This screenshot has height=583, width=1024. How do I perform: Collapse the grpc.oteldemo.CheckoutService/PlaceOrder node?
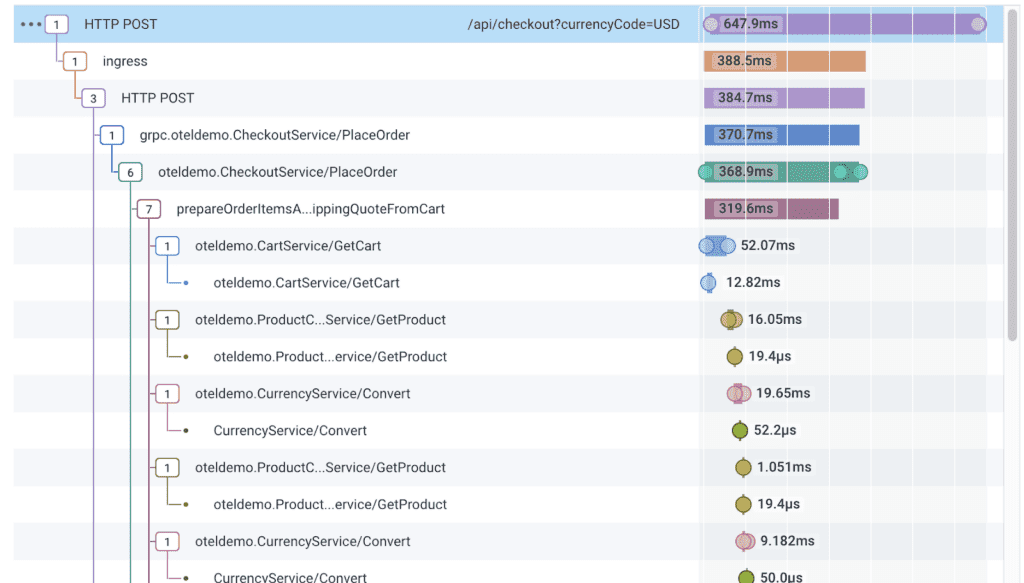pyautogui.click(x=112, y=135)
